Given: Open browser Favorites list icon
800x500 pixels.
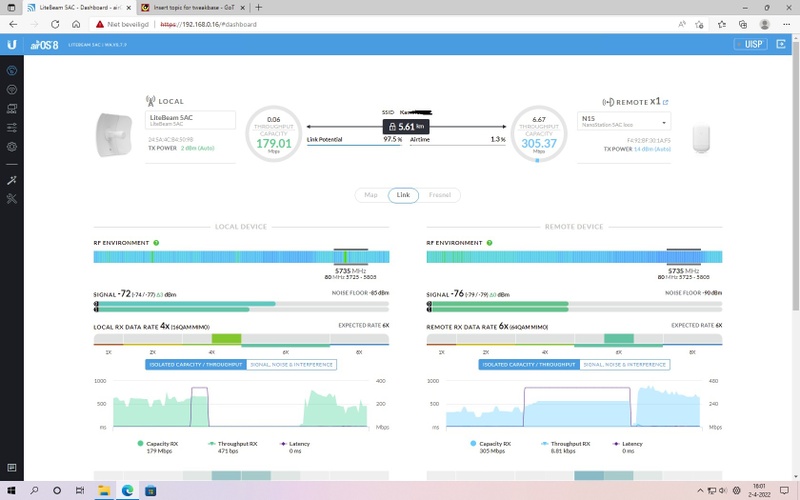Looking at the screenshot, I should coord(721,24).
